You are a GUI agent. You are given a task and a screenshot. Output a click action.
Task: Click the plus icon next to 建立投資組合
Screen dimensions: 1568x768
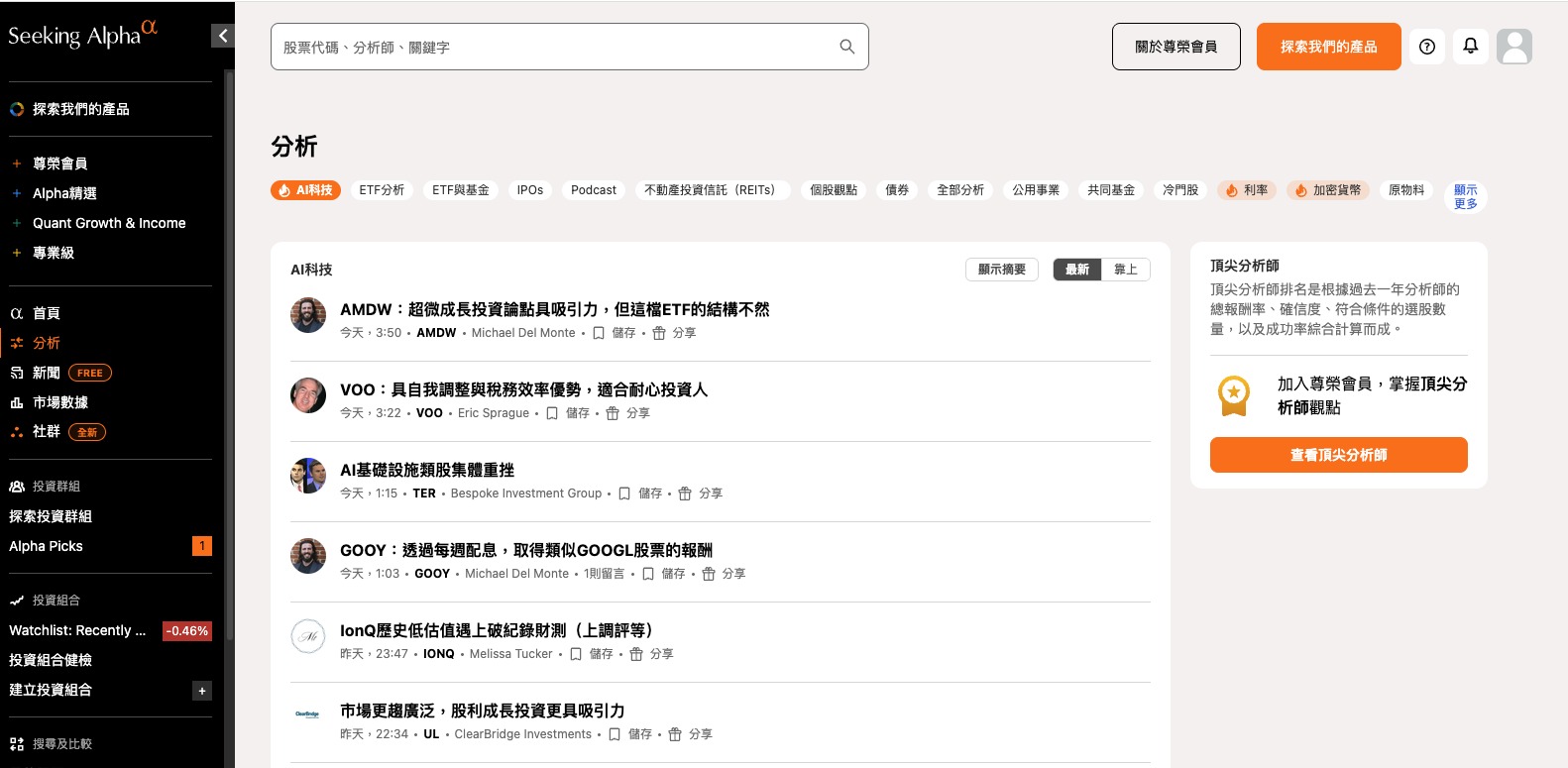click(202, 691)
